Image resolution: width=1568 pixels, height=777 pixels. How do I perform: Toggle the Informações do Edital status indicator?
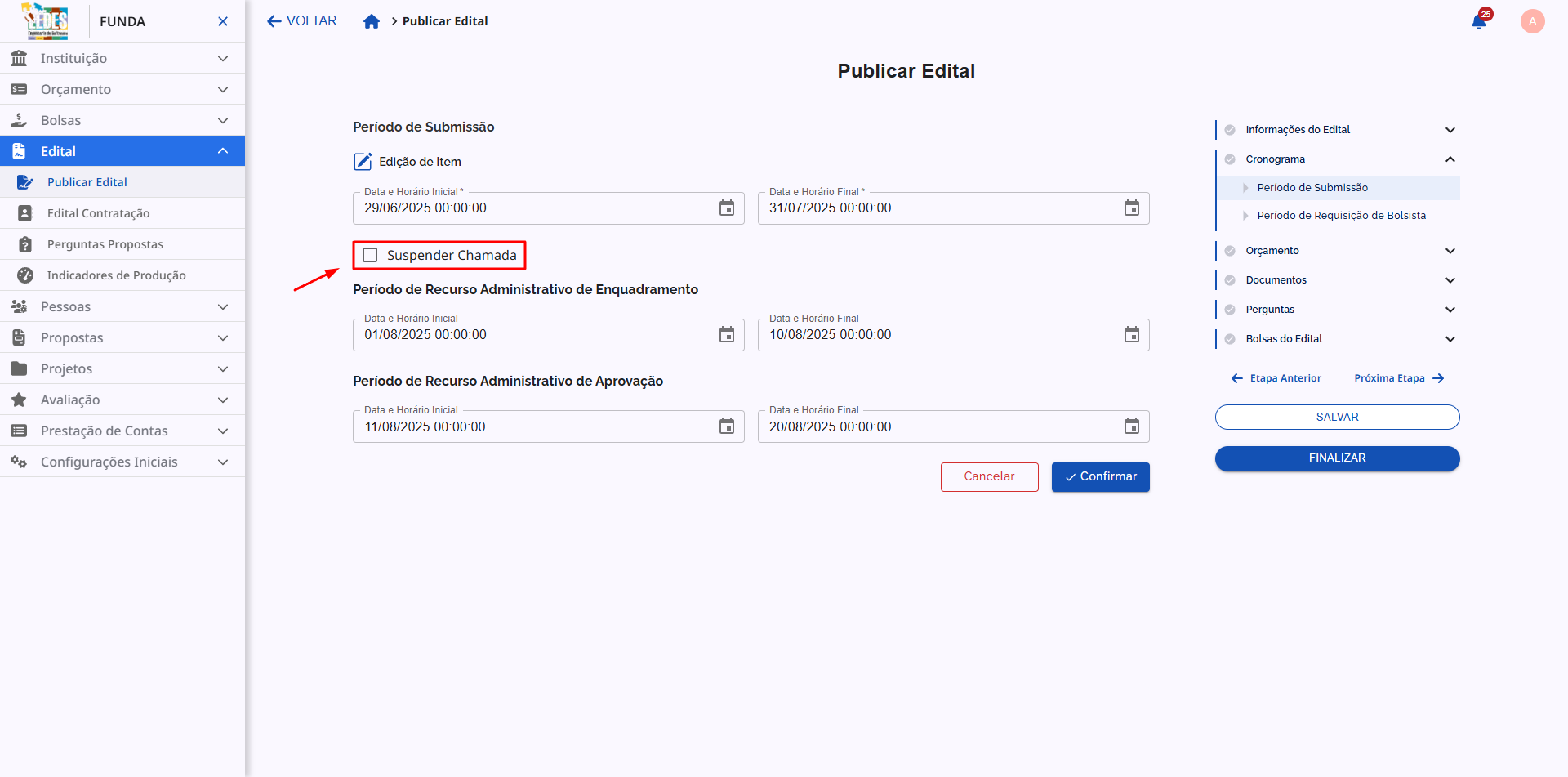pyautogui.click(x=1230, y=129)
